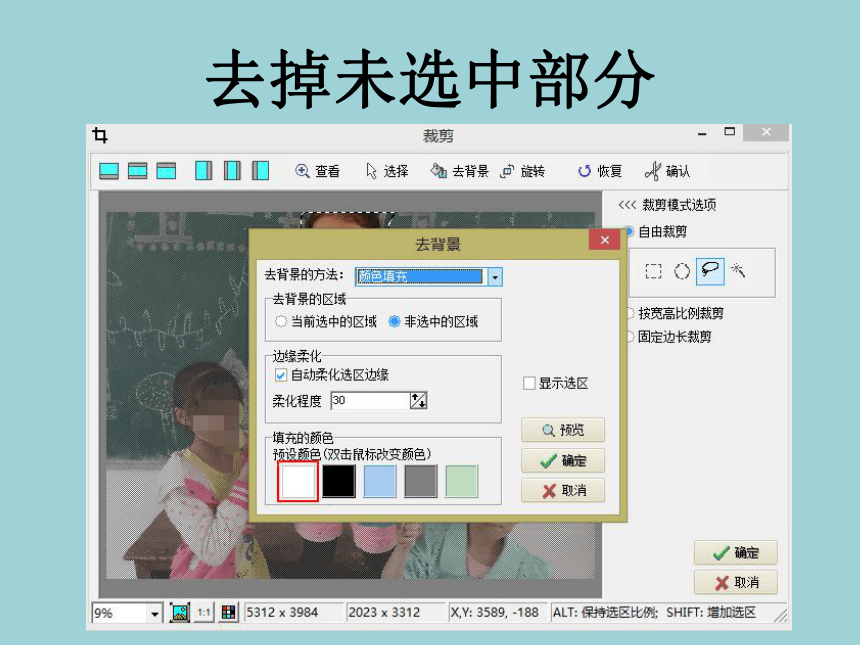Image resolution: width=860 pixels, height=645 pixels.
Task: Pick the light green preset fill color
Action: pyautogui.click(x=462, y=481)
